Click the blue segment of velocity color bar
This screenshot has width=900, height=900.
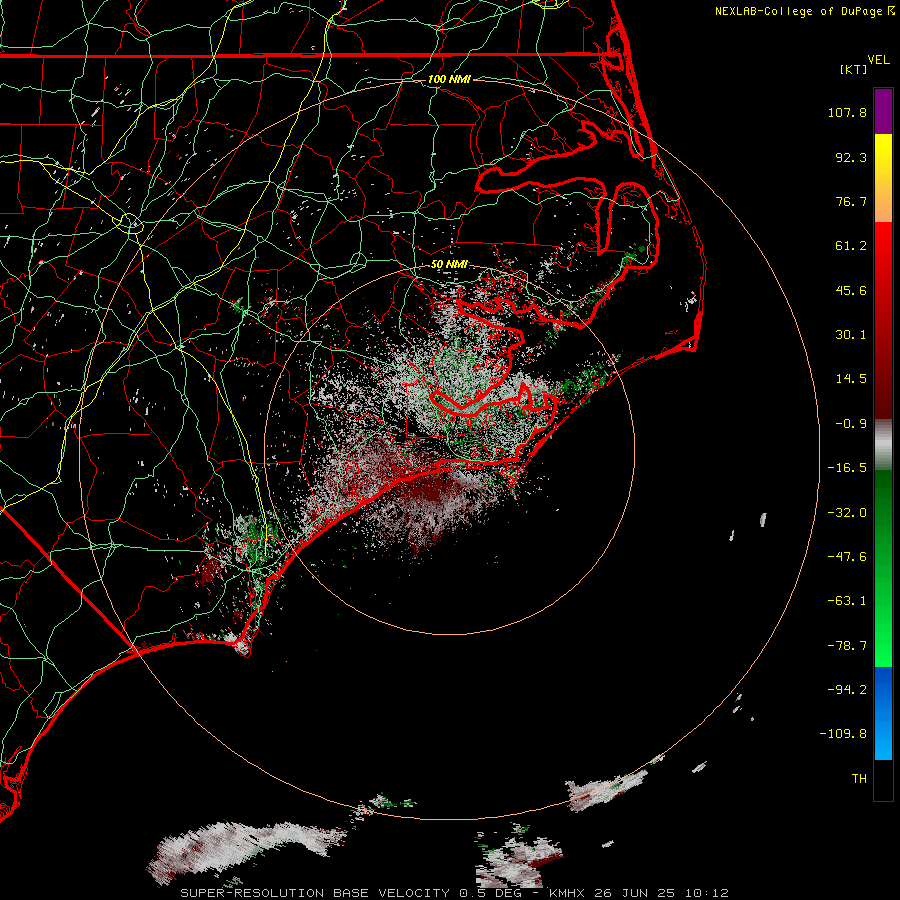[883, 713]
